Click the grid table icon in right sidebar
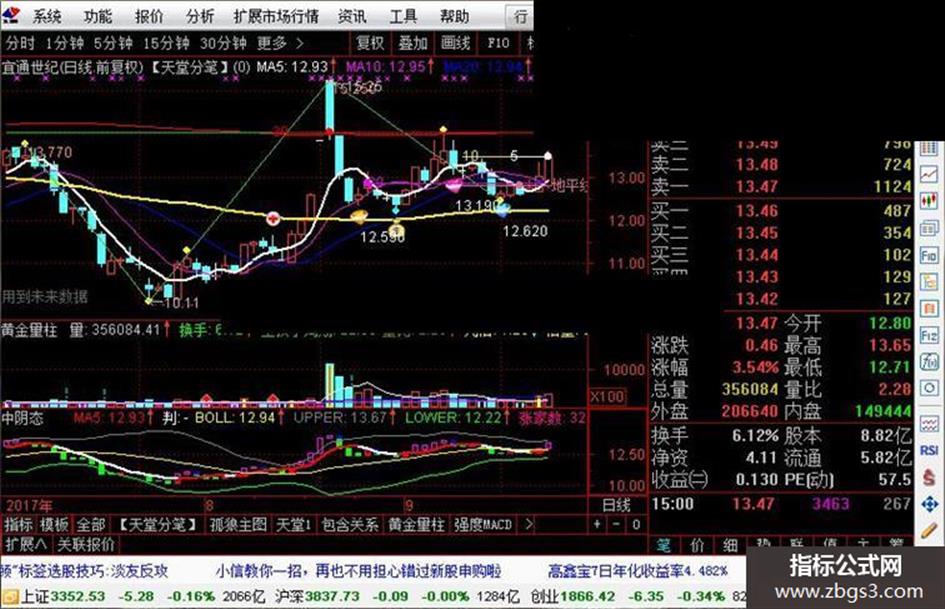The width and height of the screenshot is (945, 609). pyautogui.click(x=929, y=148)
